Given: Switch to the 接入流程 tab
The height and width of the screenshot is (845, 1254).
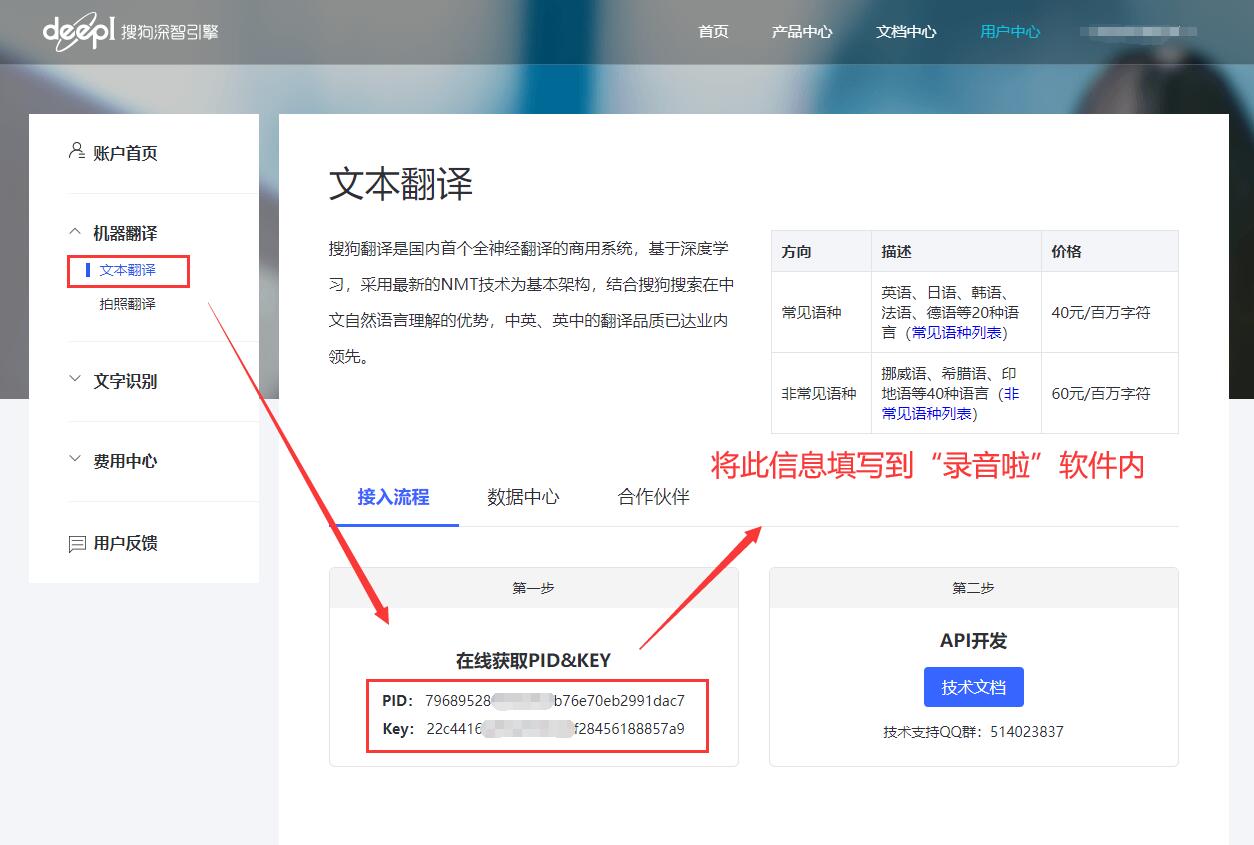Looking at the screenshot, I should tap(393, 497).
